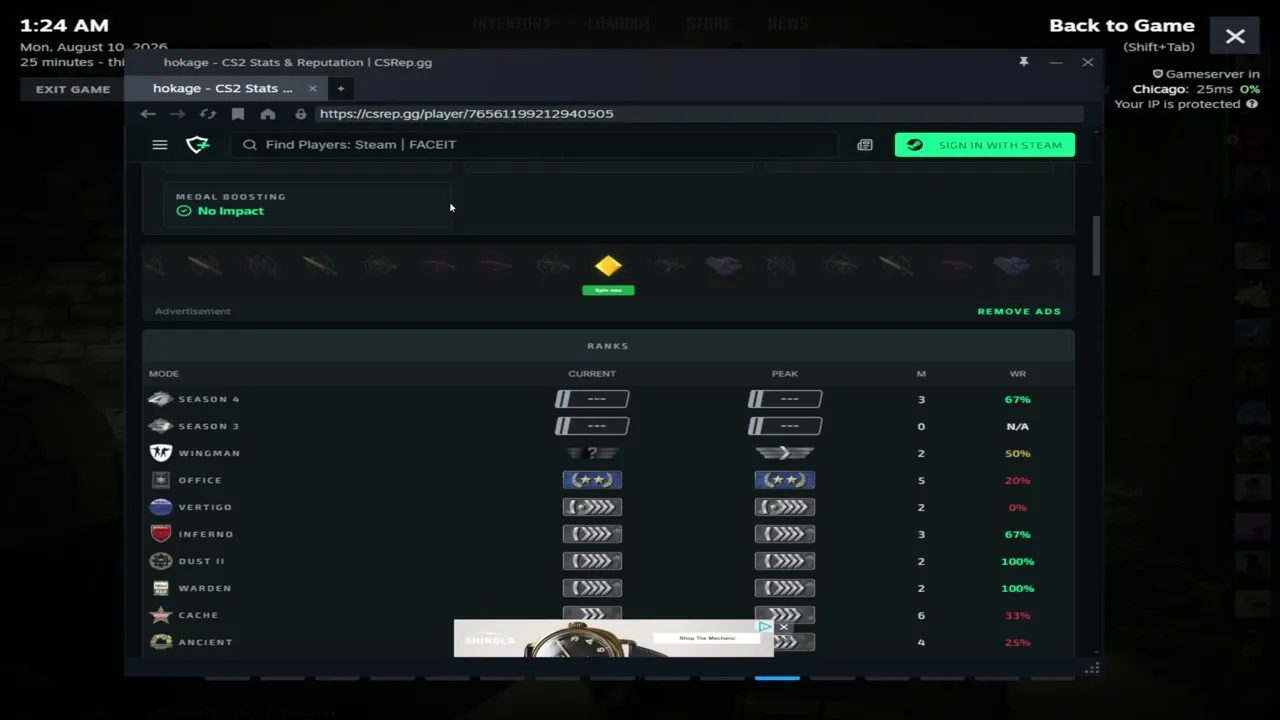1280x720 pixels.
Task: Open the CSRep hamburger menu
Action: pyautogui.click(x=160, y=145)
